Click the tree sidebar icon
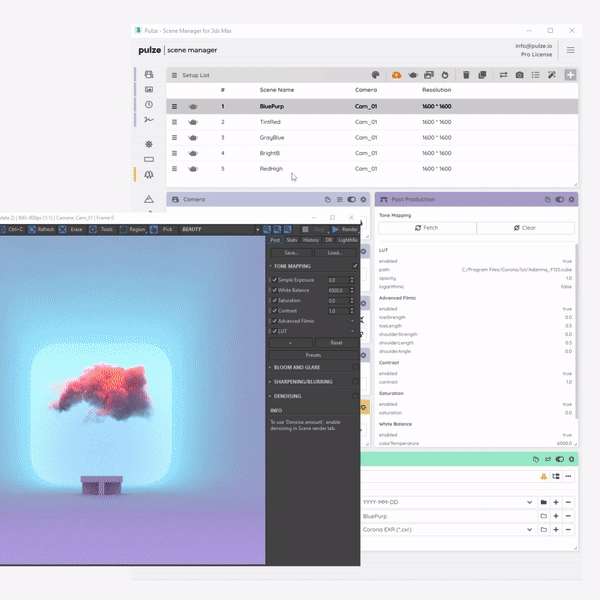The width and height of the screenshot is (600, 600). coord(149,174)
